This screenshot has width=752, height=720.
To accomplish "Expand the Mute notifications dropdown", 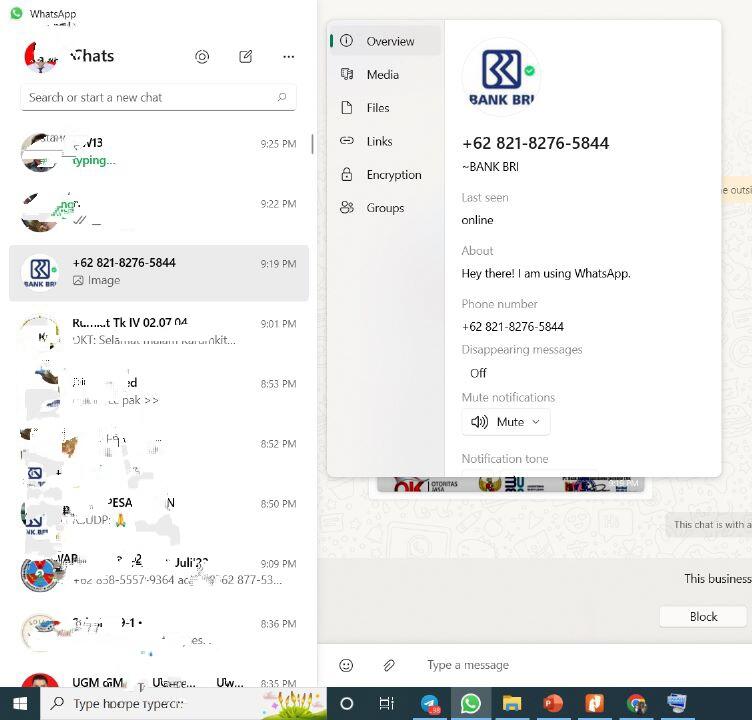I will 505,422.
